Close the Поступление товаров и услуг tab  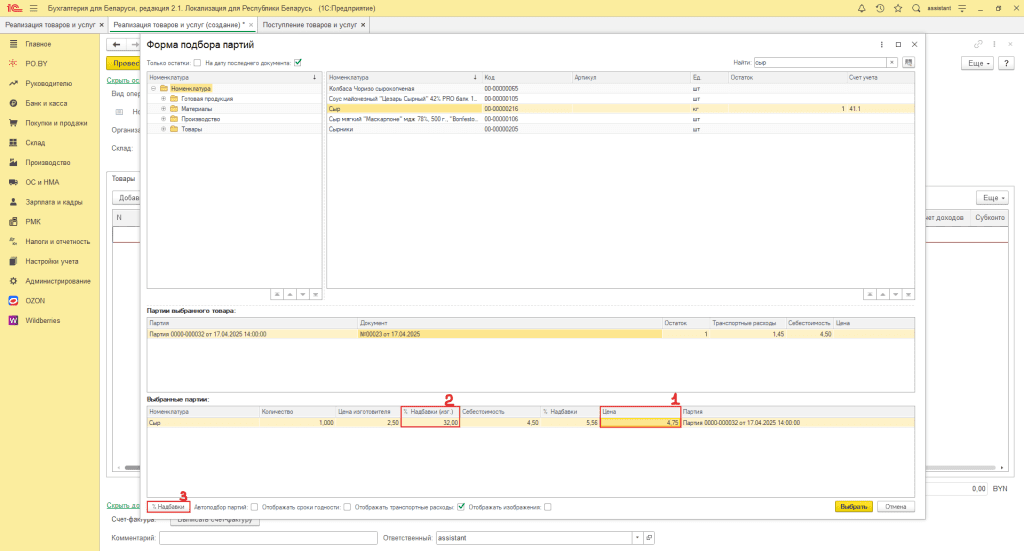click(364, 25)
